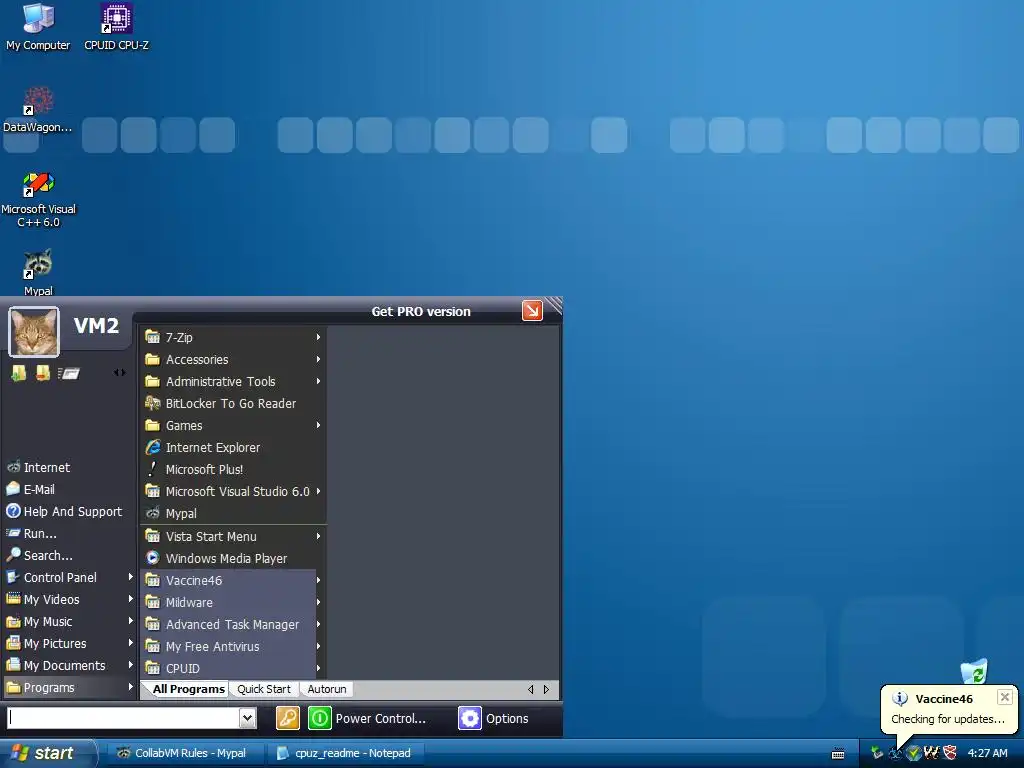Expand the Administrative Tools folder

pos(234,381)
